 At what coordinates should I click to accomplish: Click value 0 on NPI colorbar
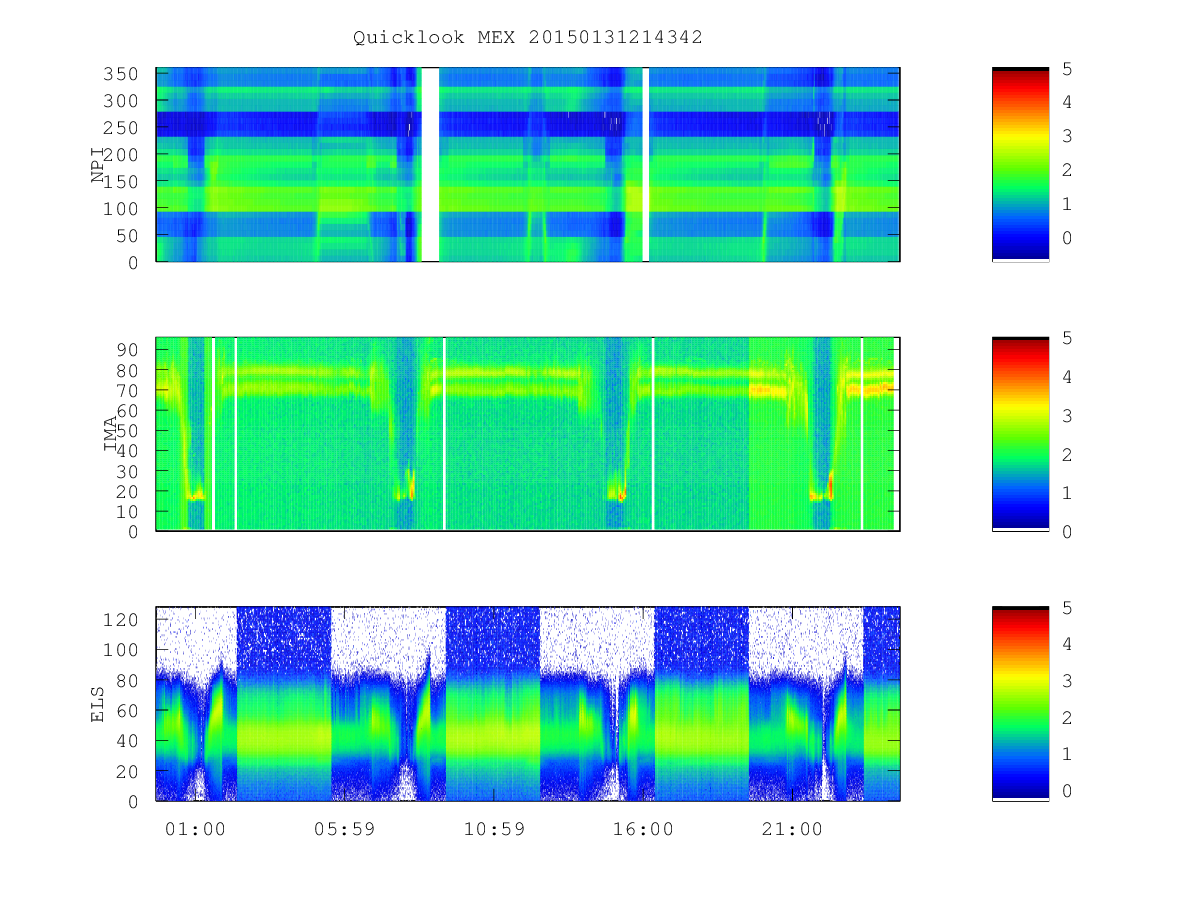pyautogui.click(x=1067, y=238)
